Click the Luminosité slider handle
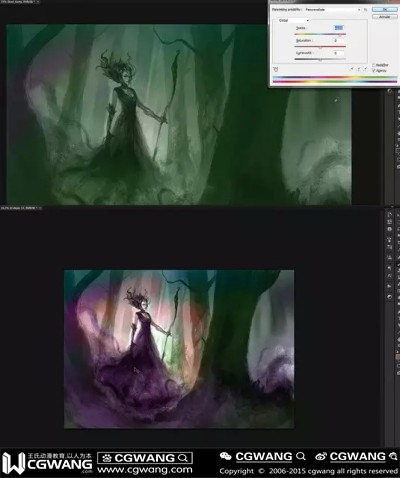400x478 pixels. click(x=320, y=60)
